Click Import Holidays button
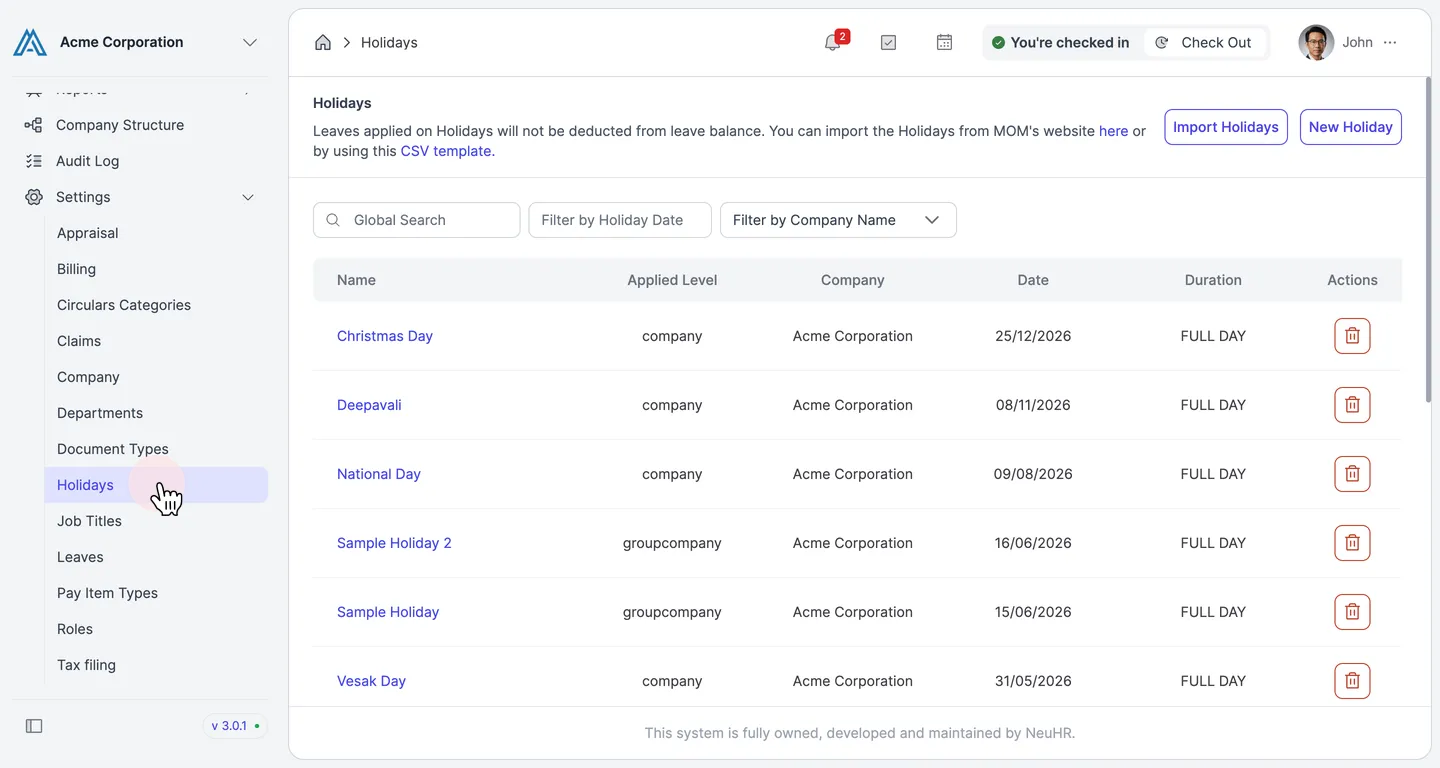1440x768 pixels. click(x=1226, y=127)
